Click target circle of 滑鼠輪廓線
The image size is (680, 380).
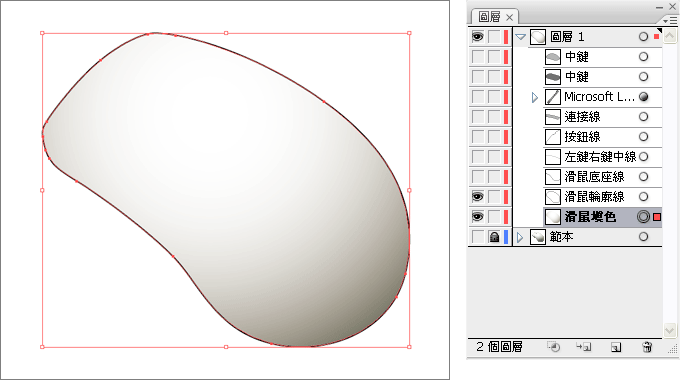pyautogui.click(x=644, y=197)
